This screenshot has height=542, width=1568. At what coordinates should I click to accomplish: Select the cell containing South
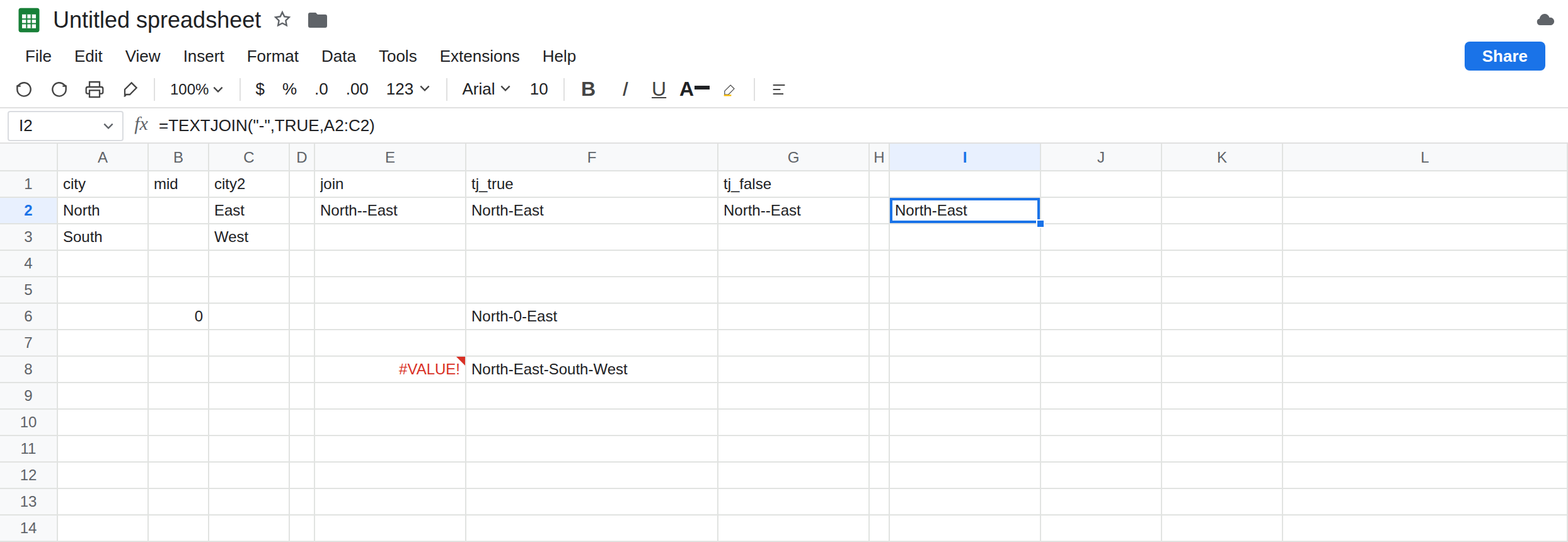(x=103, y=237)
